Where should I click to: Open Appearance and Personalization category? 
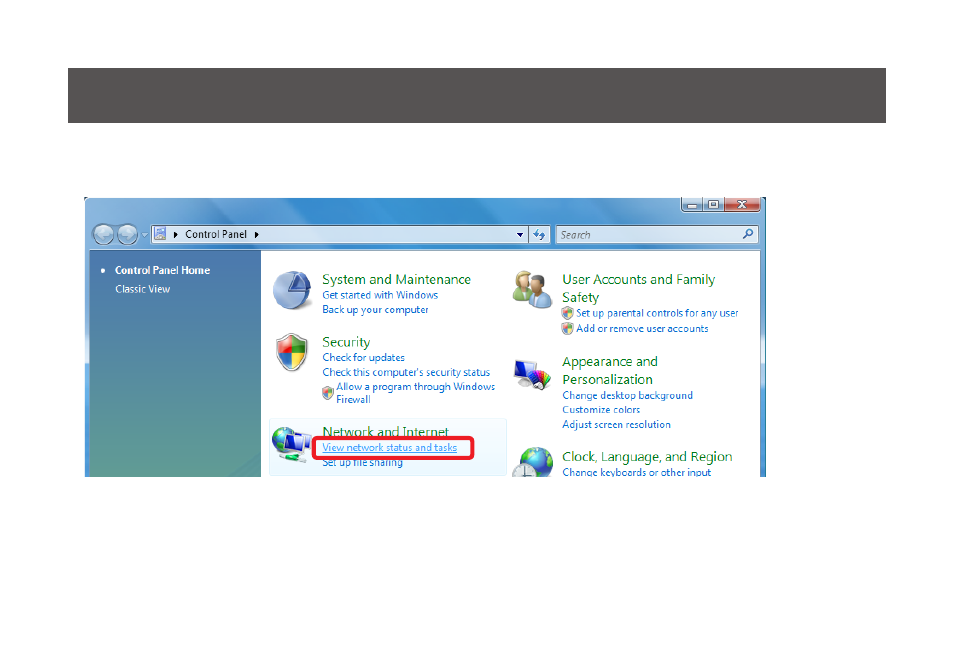(610, 371)
